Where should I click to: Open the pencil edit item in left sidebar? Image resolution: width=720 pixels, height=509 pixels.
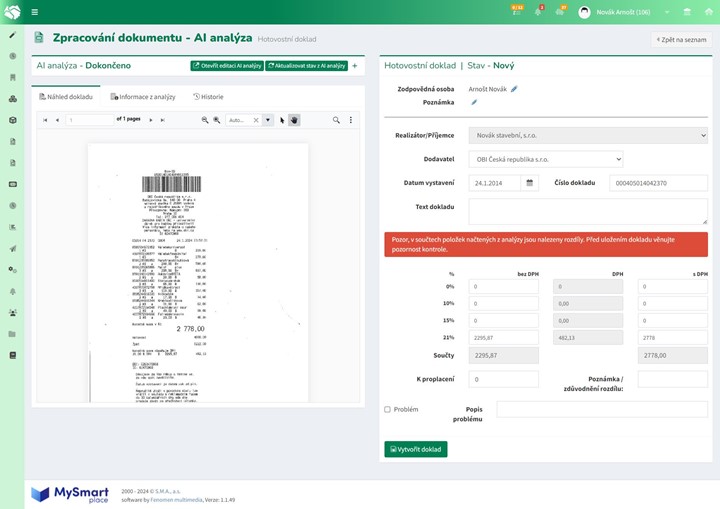pyautogui.click(x=12, y=35)
